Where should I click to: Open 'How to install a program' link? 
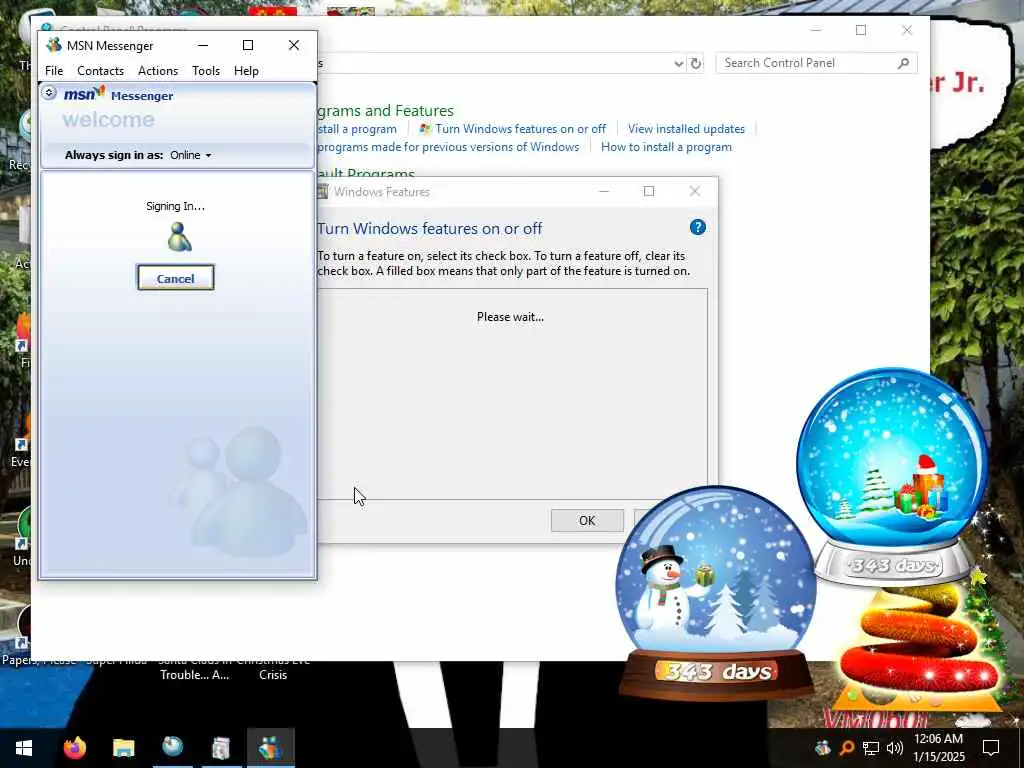click(x=666, y=147)
